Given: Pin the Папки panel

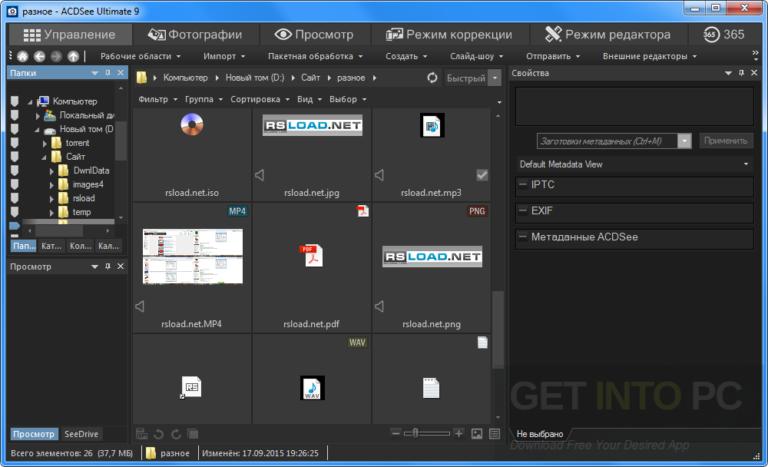Looking at the screenshot, I should [108, 73].
